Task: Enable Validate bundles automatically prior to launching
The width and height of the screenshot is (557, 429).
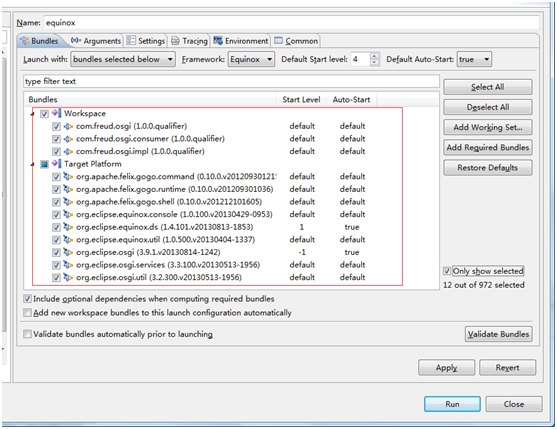Action: [27, 334]
